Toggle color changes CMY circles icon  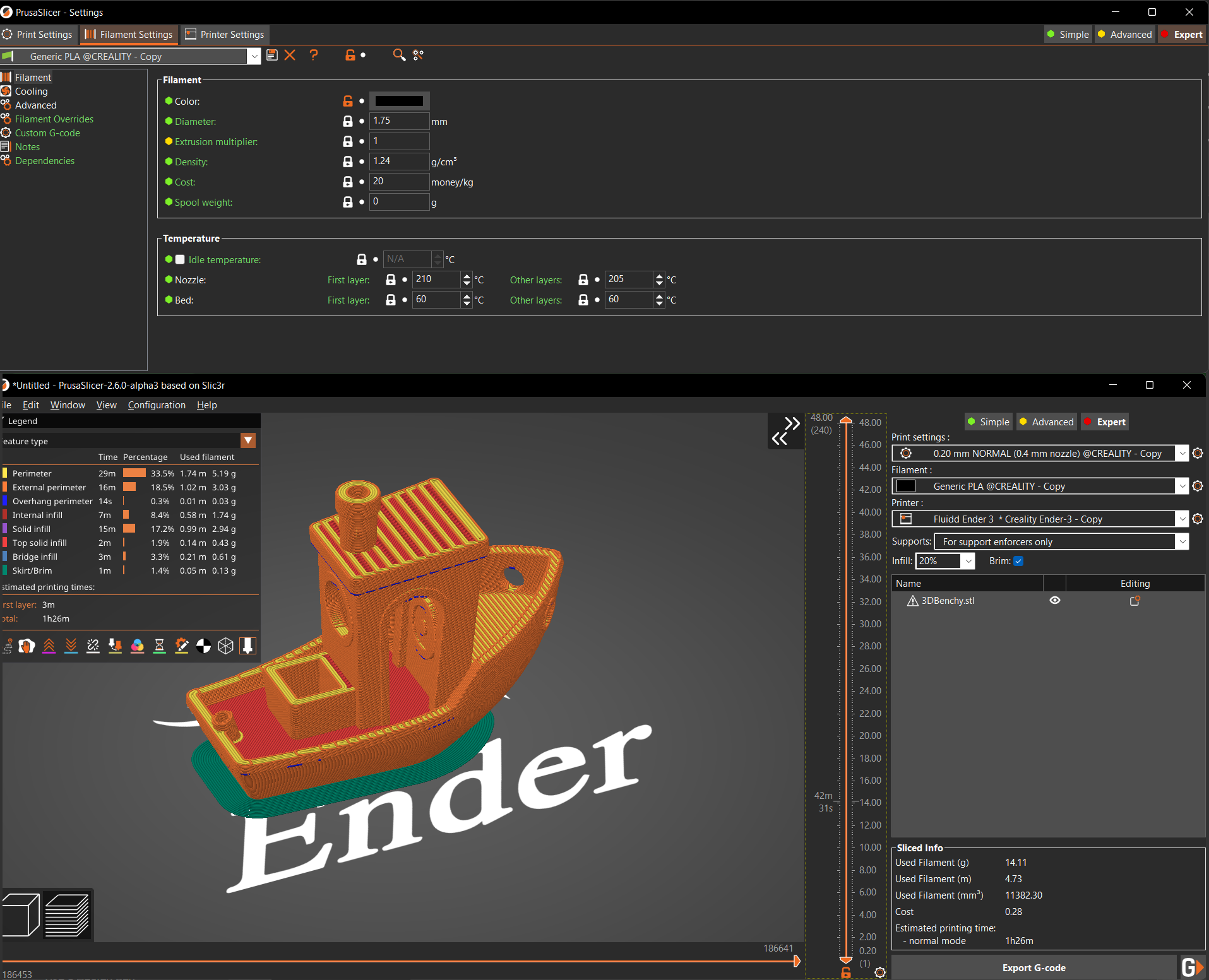coord(137,646)
